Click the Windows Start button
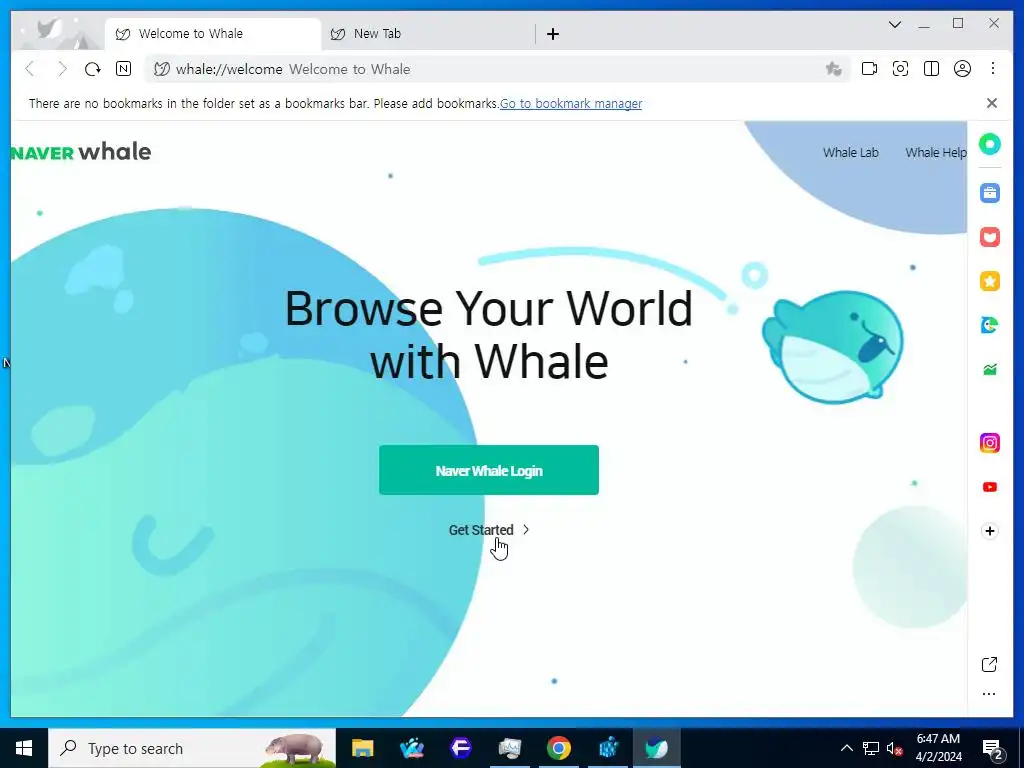The width and height of the screenshot is (1024, 768). click(24, 748)
